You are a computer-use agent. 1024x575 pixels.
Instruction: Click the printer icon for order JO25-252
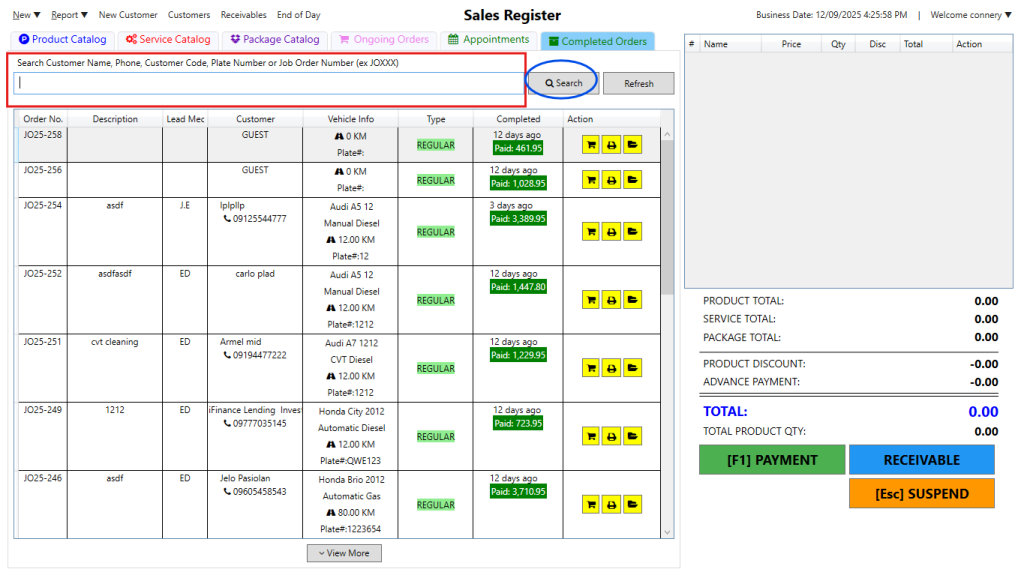(x=611, y=300)
